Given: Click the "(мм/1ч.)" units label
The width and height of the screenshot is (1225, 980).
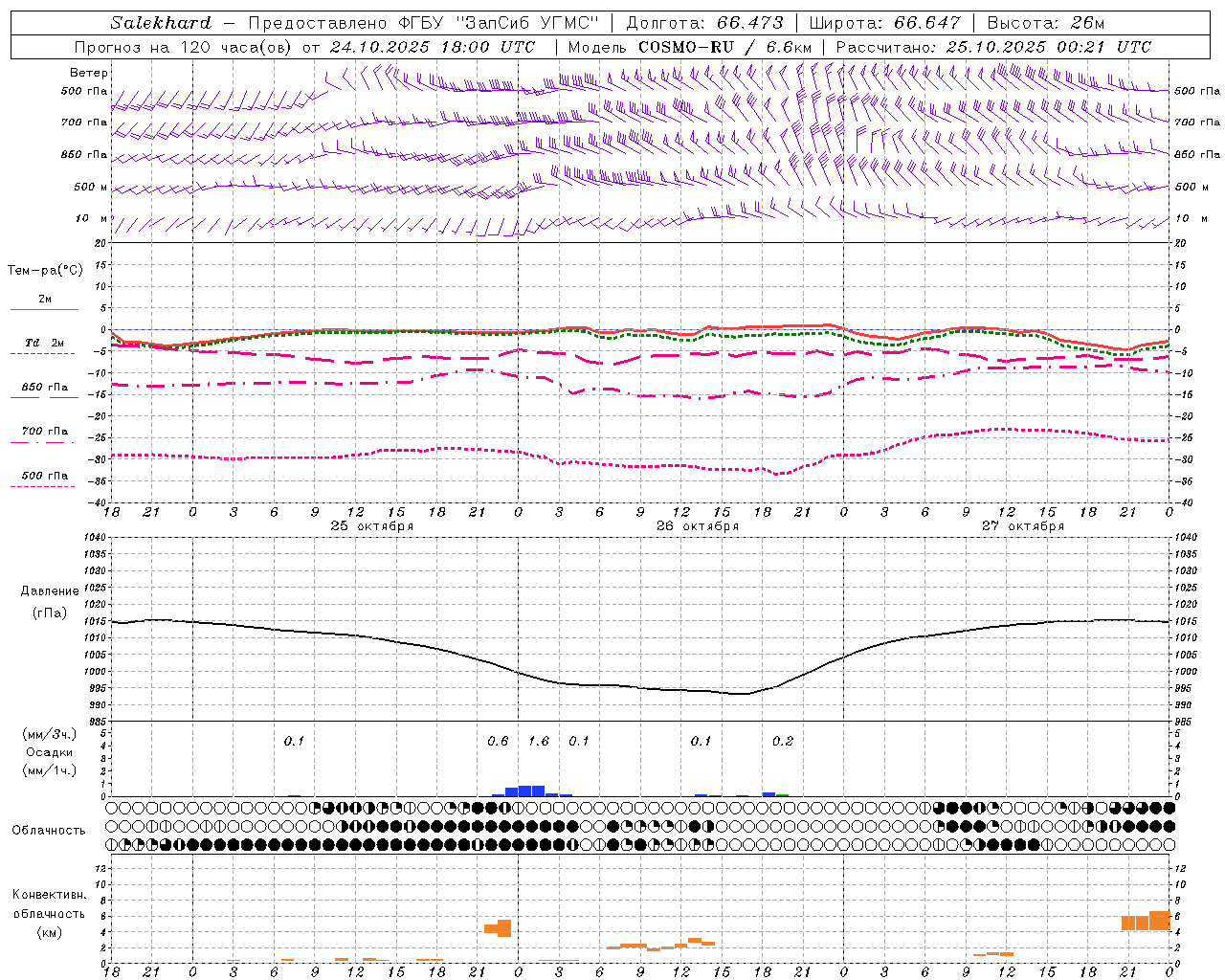Looking at the screenshot, I should [x=50, y=770].
